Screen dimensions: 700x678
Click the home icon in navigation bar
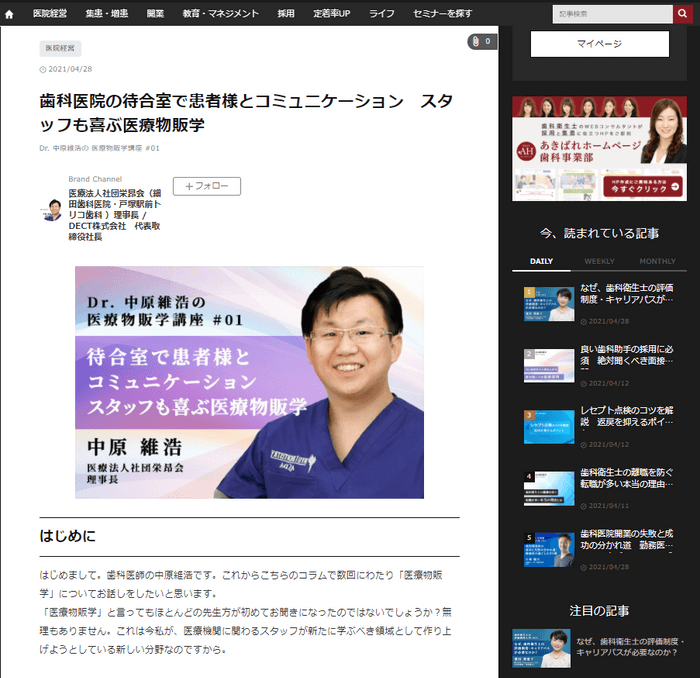10,14
